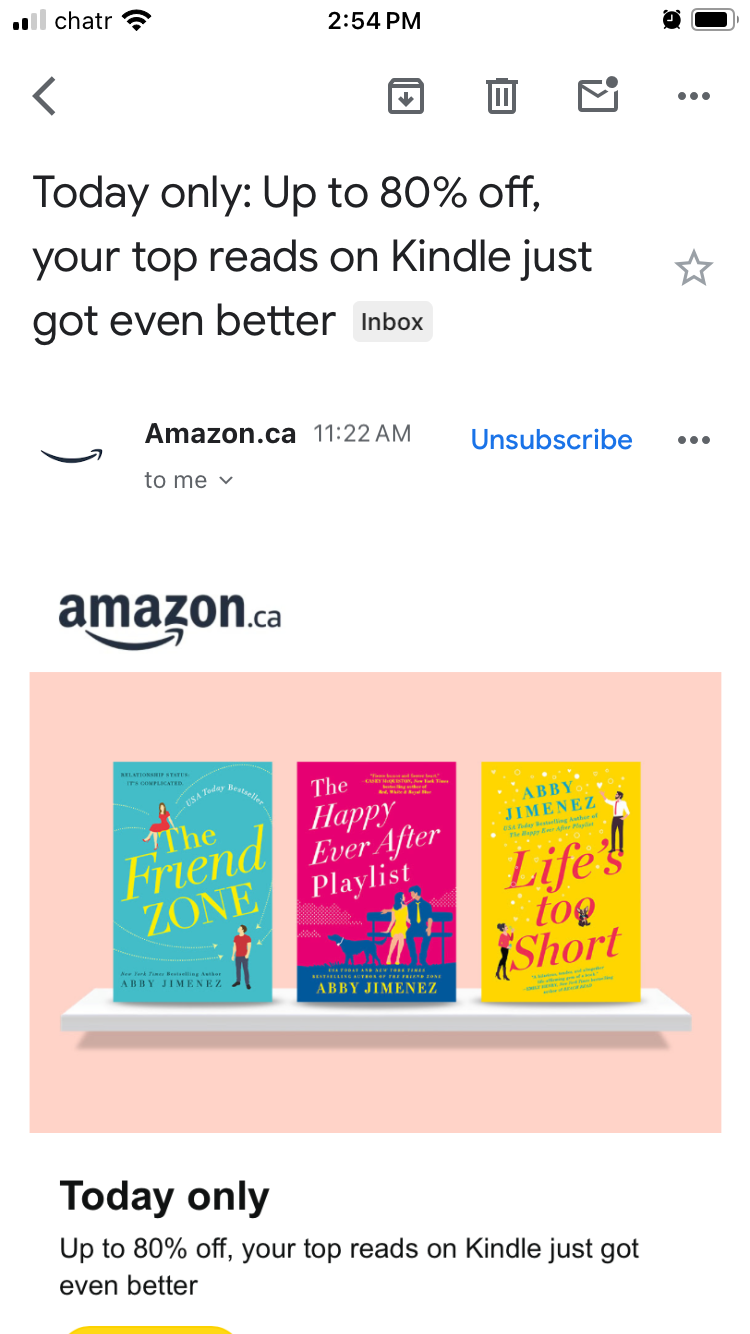
Task: Tap the yellow button at the bottom
Action: tap(150, 1329)
